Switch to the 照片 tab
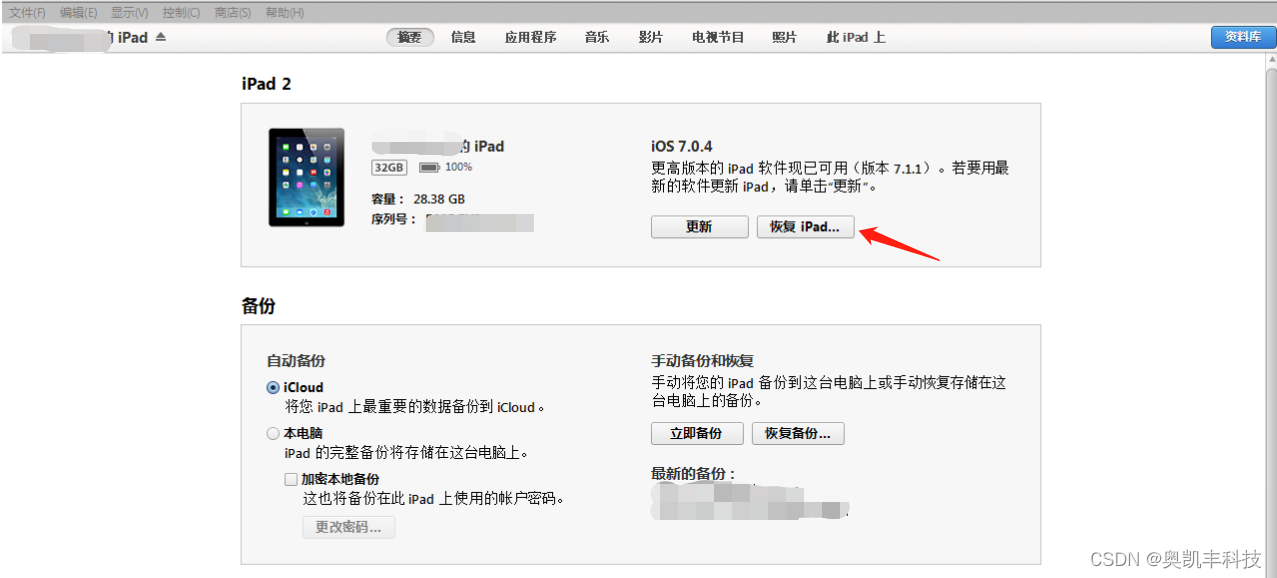Viewport: 1277px width, 578px height. pyautogui.click(x=784, y=37)
